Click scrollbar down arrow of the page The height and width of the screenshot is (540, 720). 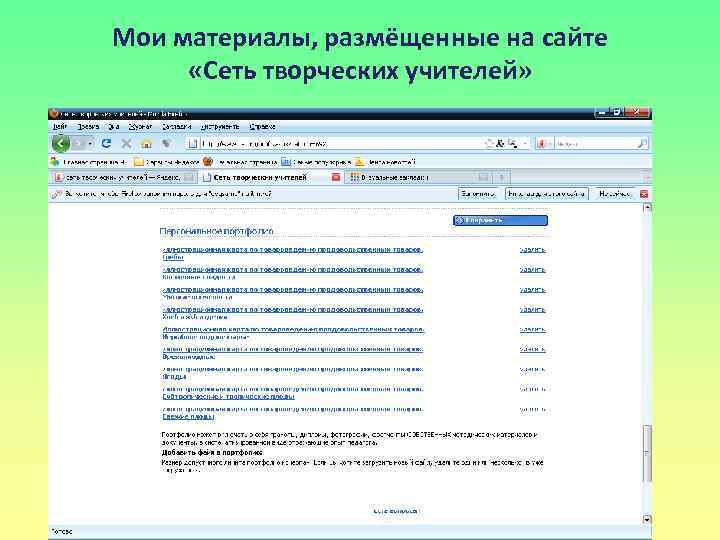[647, 519]
